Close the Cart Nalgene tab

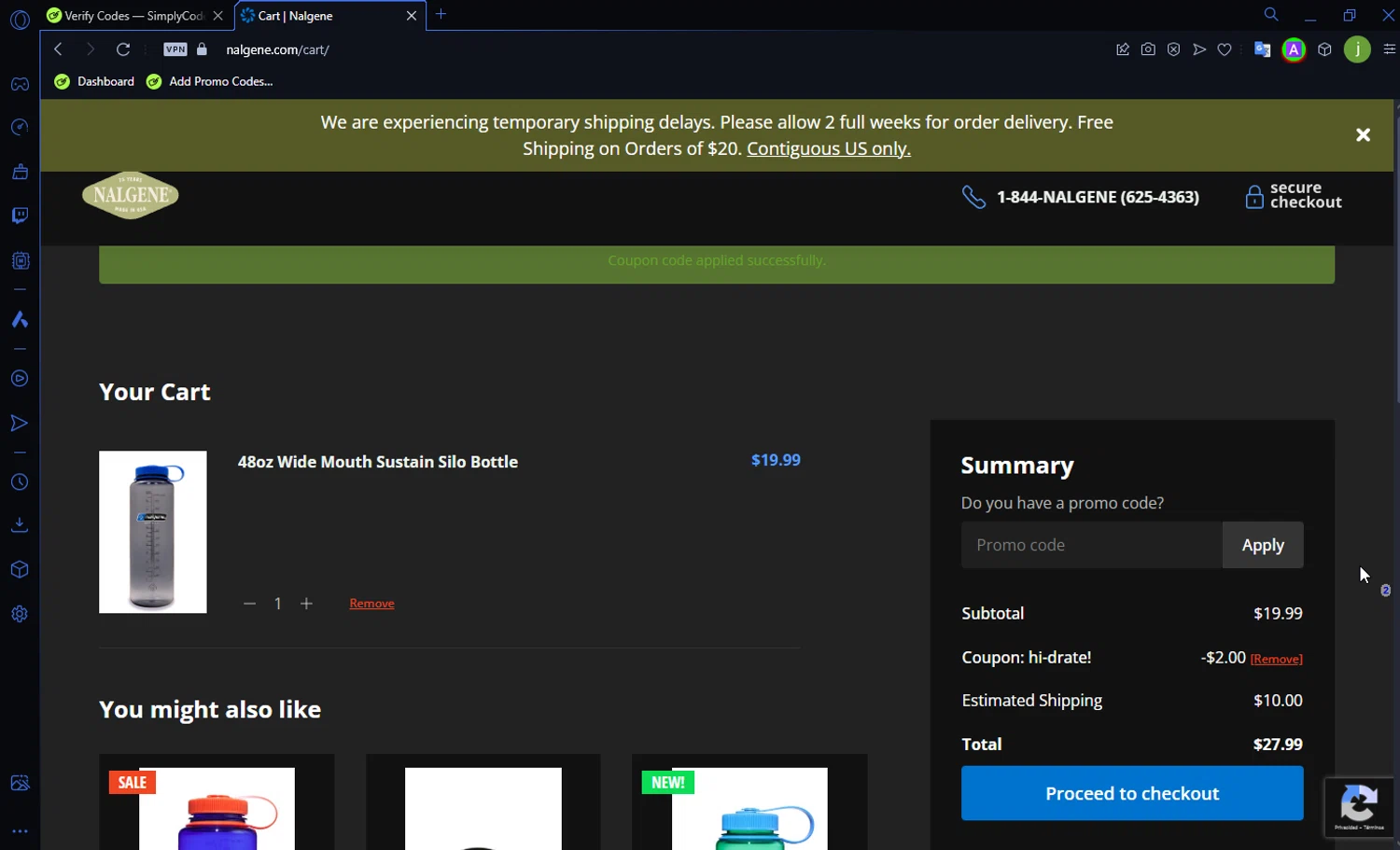(x=411, y=16)
